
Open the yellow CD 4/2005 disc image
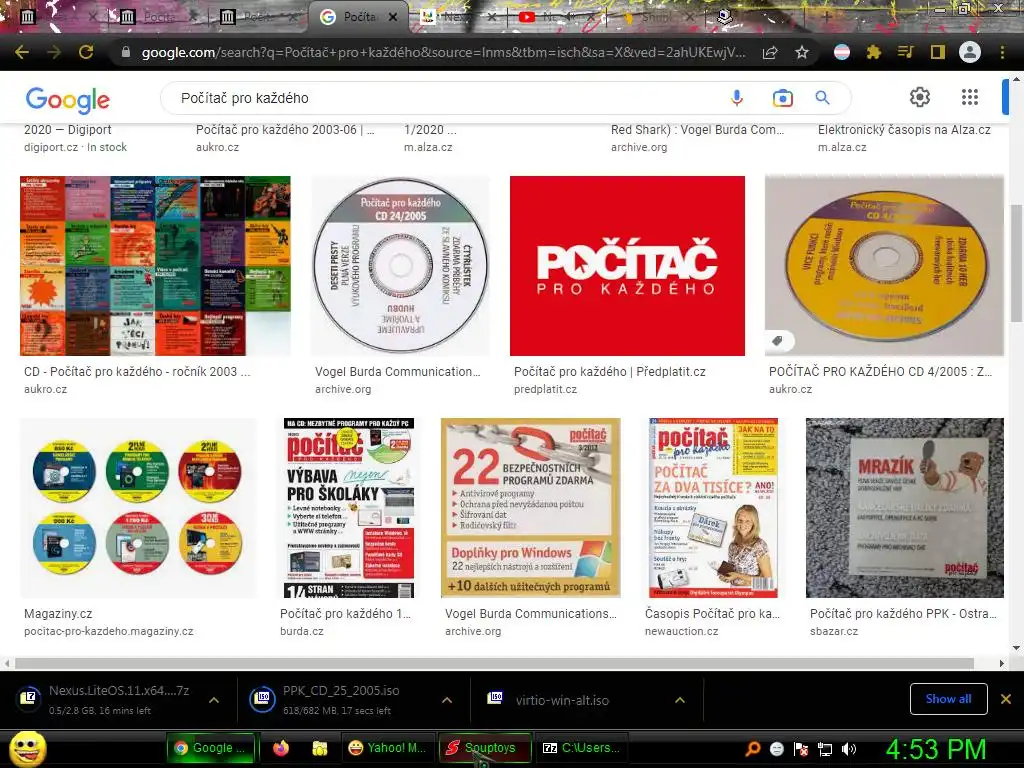coord(884,266)
